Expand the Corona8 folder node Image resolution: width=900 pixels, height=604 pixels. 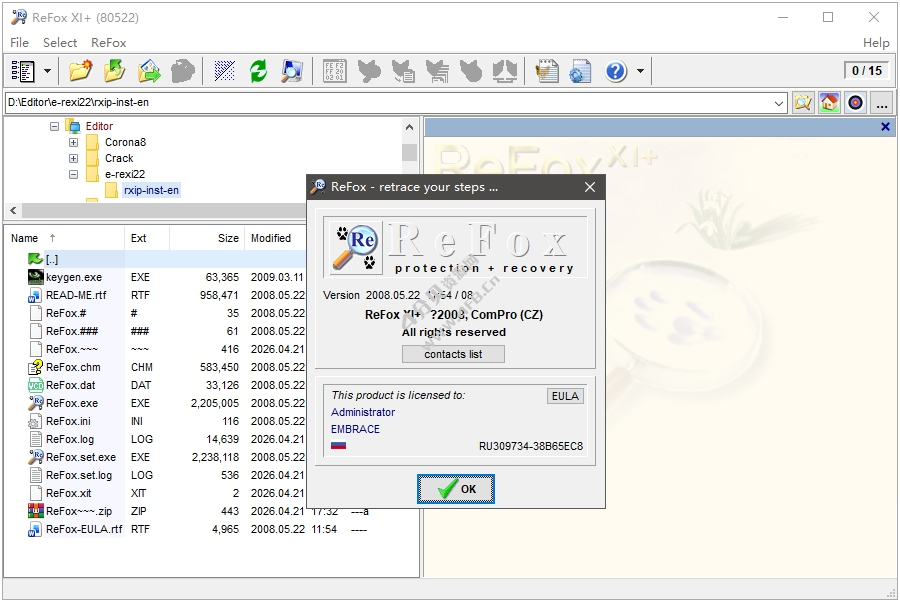click(73, 143)
